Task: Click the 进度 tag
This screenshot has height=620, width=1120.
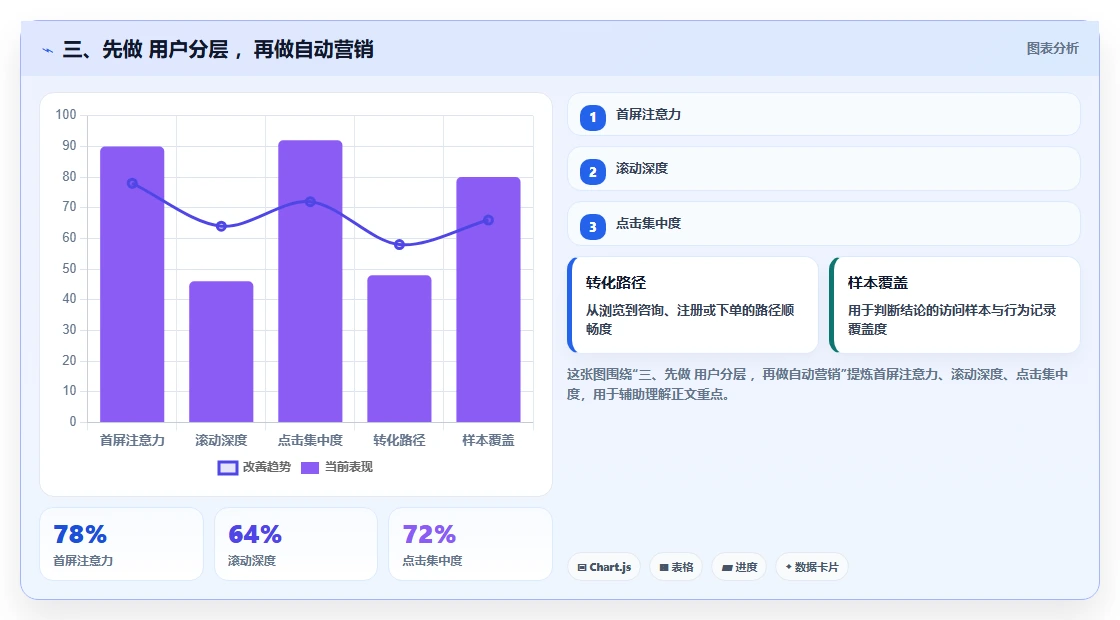Action: click(739, 567)
